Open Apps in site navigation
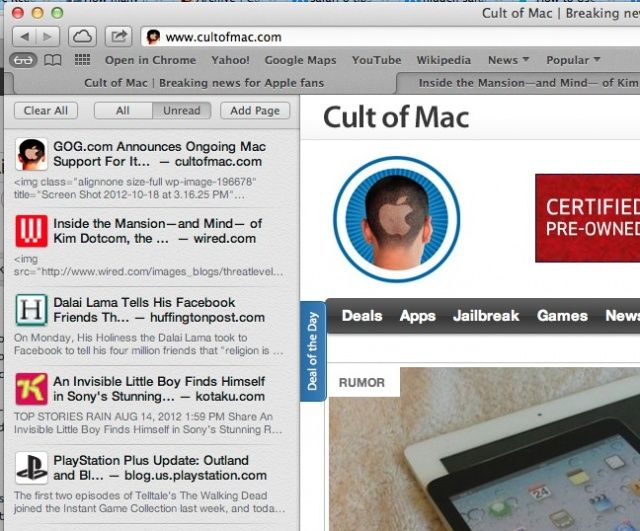This screenshot has width=640, height=531. click(417, 316)
